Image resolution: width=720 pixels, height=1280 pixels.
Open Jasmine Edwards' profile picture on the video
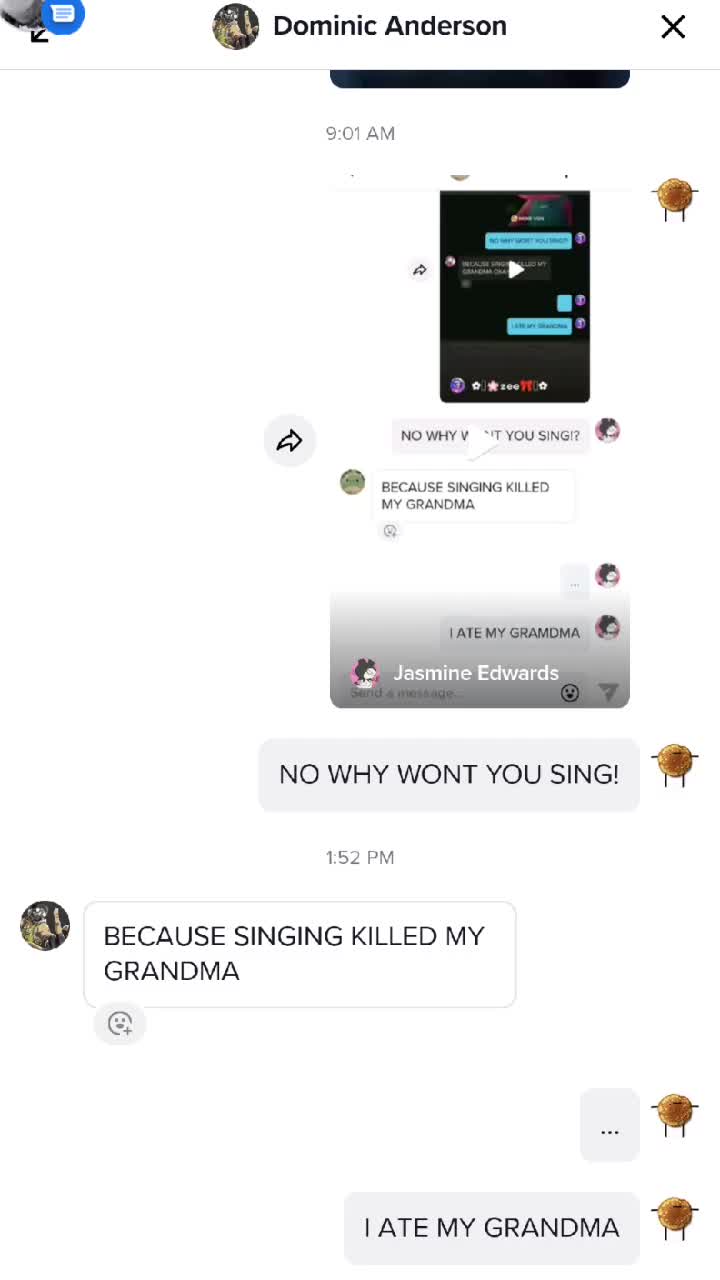[x=365, y=673]
